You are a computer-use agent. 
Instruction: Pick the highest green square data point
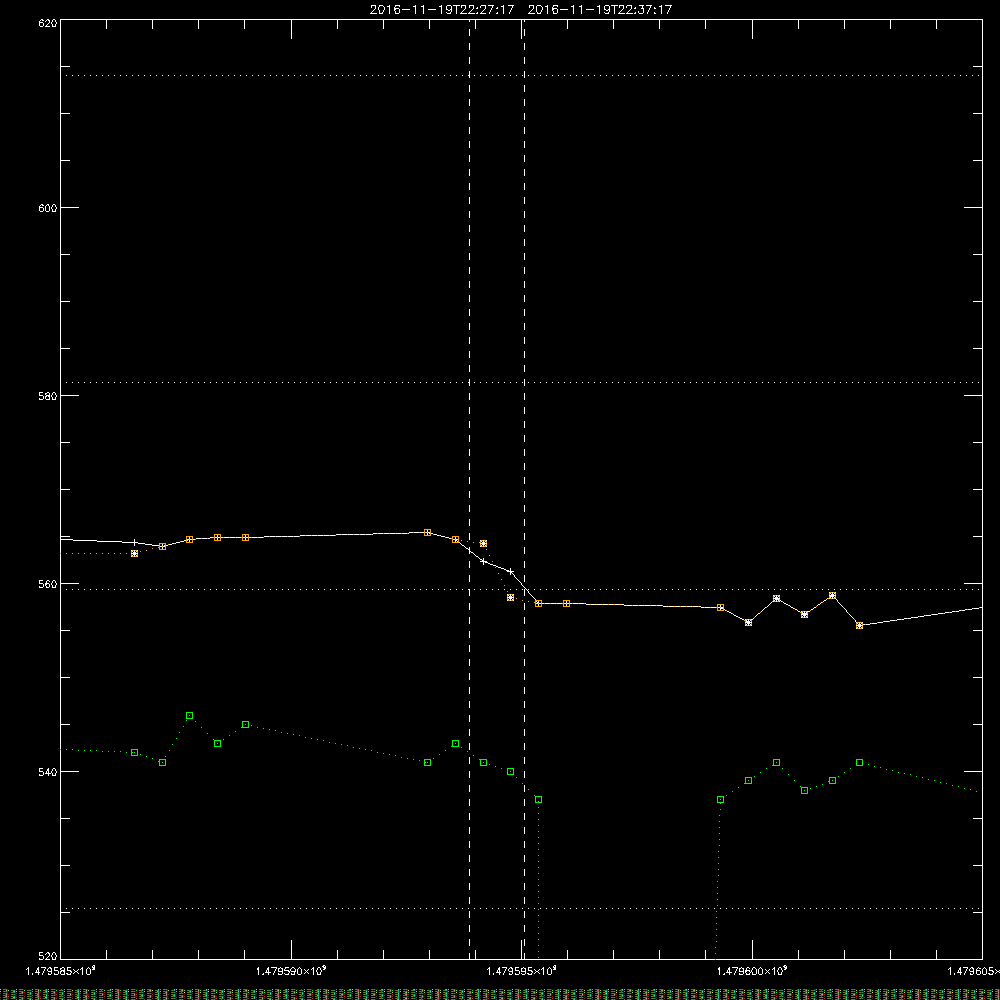point(189,716)
